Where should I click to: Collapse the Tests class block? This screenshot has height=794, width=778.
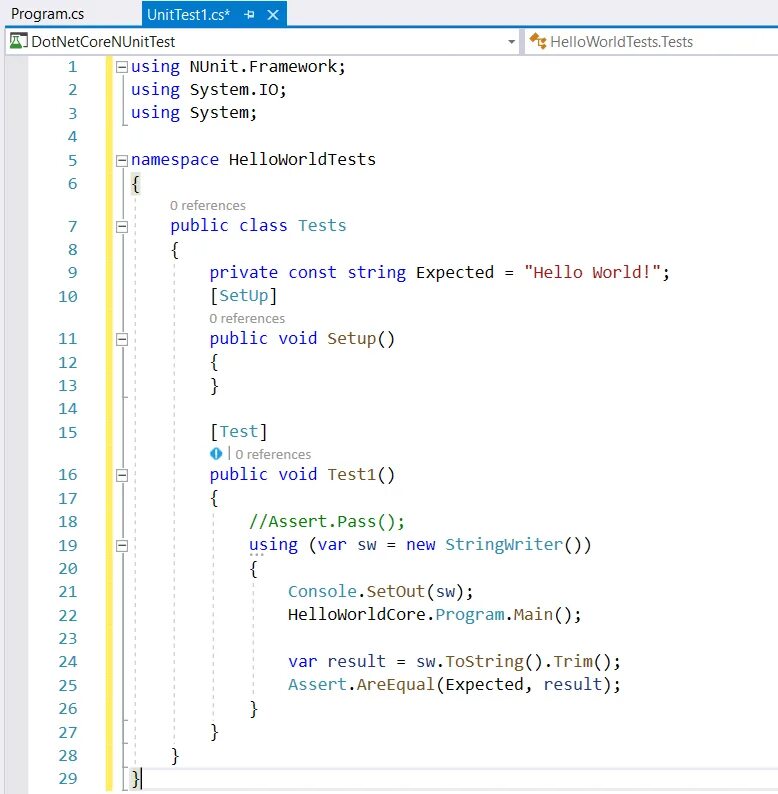click(x=122, y=226)
